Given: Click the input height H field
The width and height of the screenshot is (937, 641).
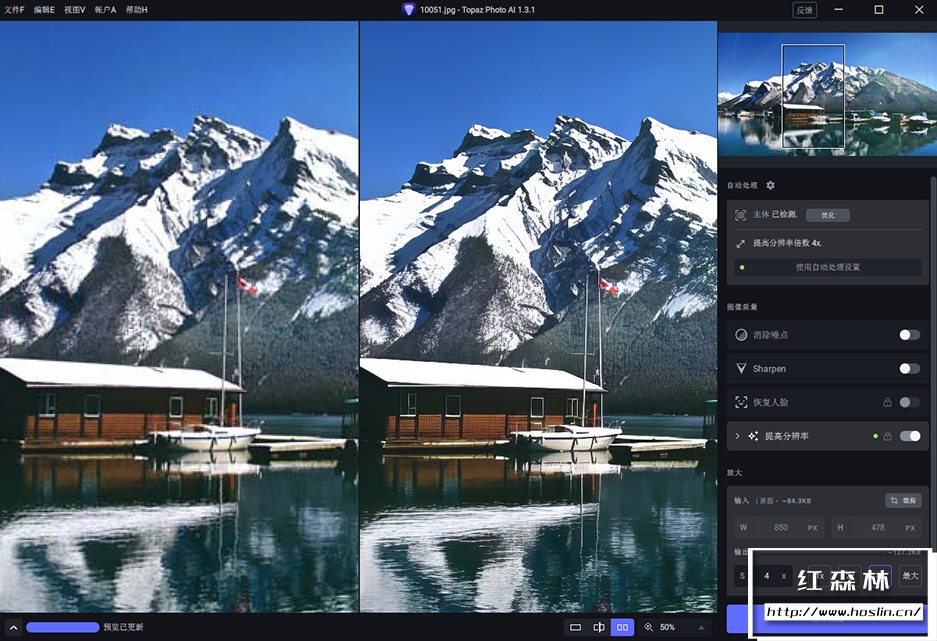Looking at the screenshot, I should [877, 527].
